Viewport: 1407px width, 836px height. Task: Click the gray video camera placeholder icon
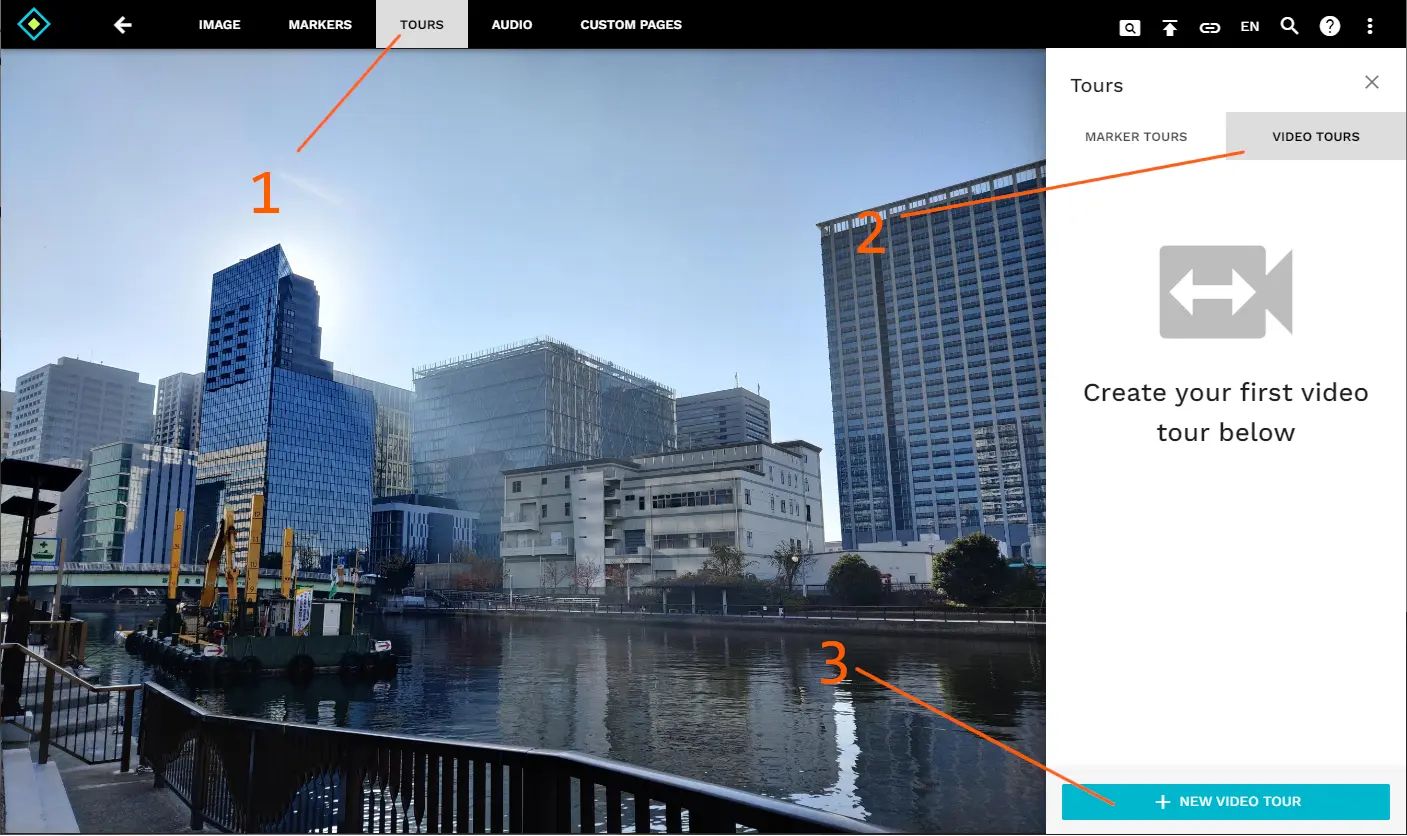(x=1225, y=291)
